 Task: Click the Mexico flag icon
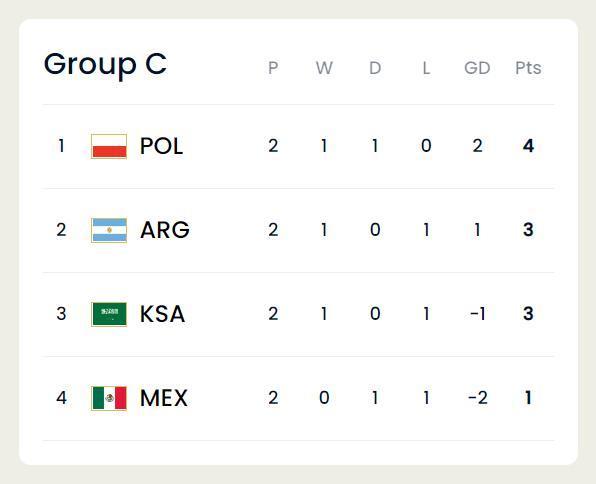pyautogui.click(x=109, y=398)
